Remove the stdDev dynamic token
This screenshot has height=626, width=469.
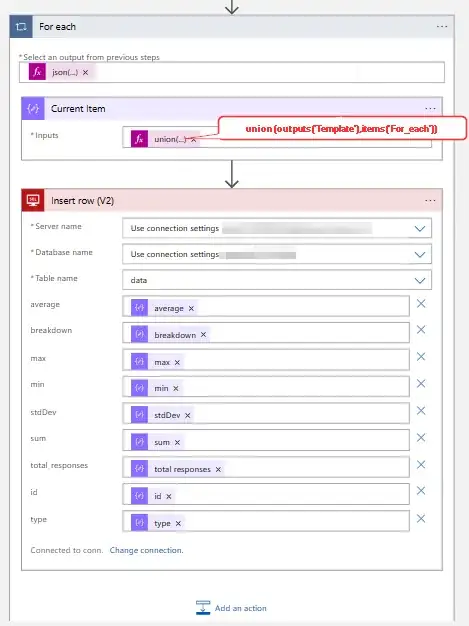point(188,416)
